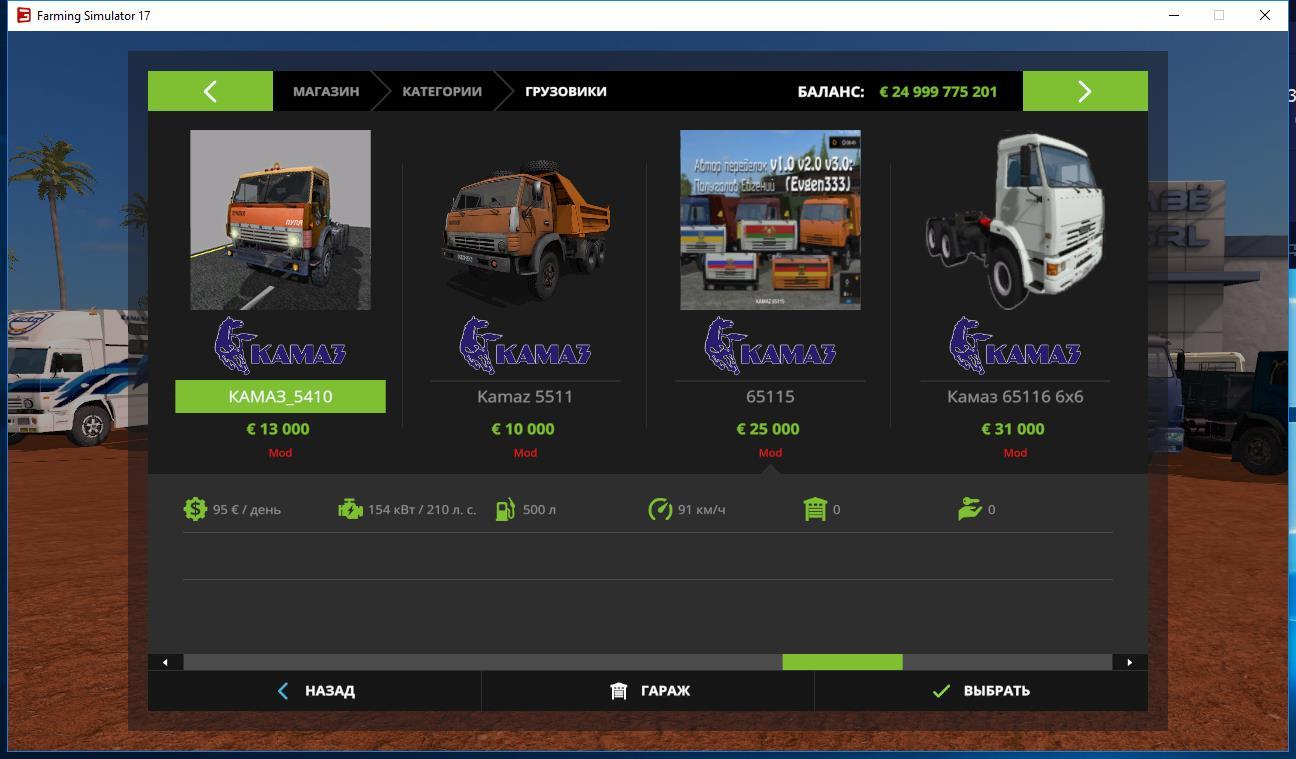Click the KAMAZ logo under Kamaz 5511

coord(525,346)
